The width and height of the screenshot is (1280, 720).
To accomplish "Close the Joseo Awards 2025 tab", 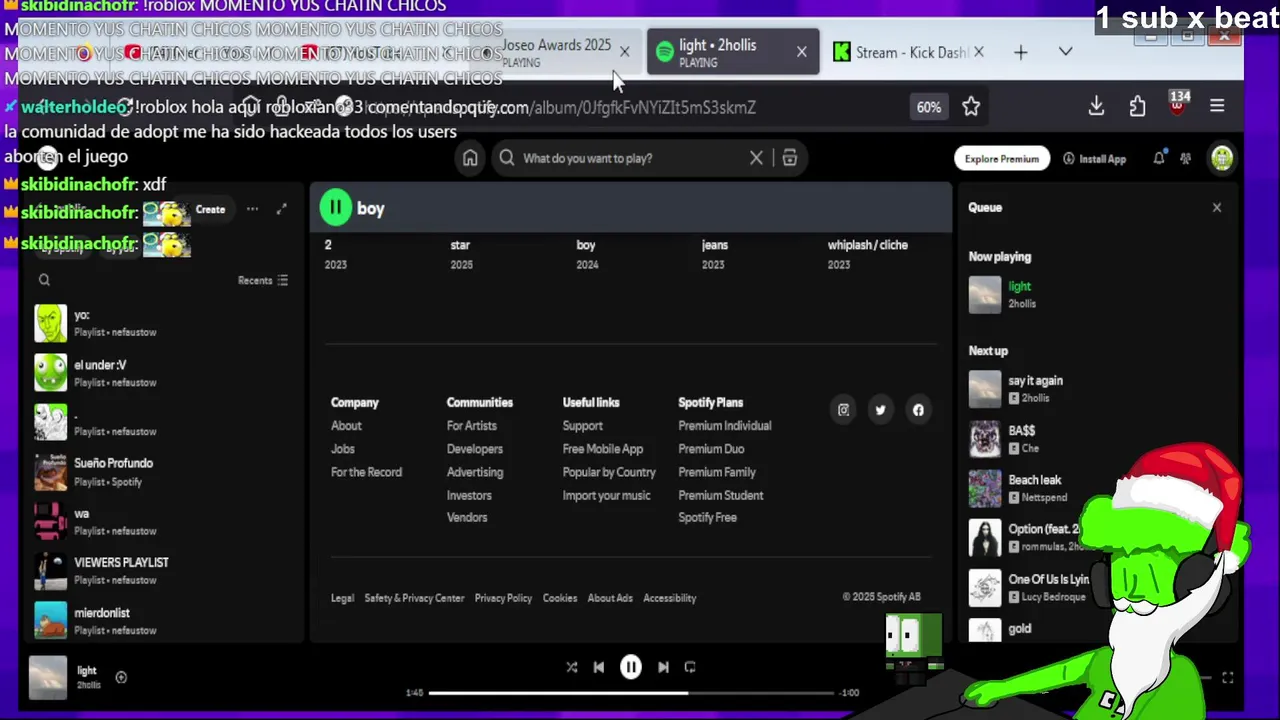I will [624, 52].
